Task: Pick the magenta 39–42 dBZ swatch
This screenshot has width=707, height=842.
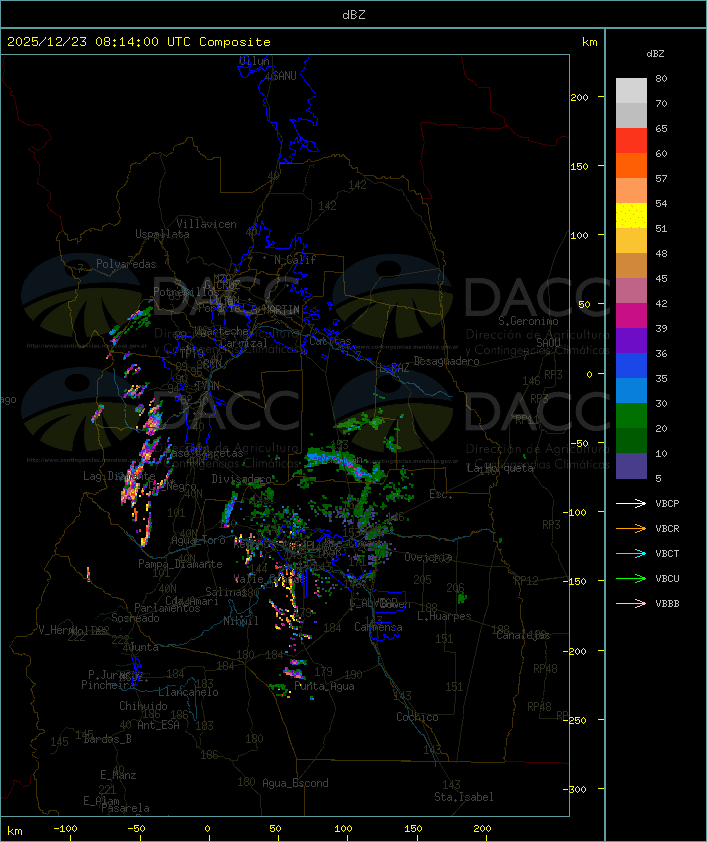Action: click(x=631, y=316)
